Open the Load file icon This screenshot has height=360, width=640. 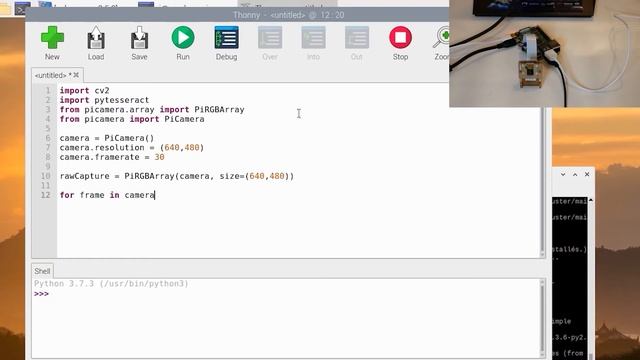click(96, 43)
